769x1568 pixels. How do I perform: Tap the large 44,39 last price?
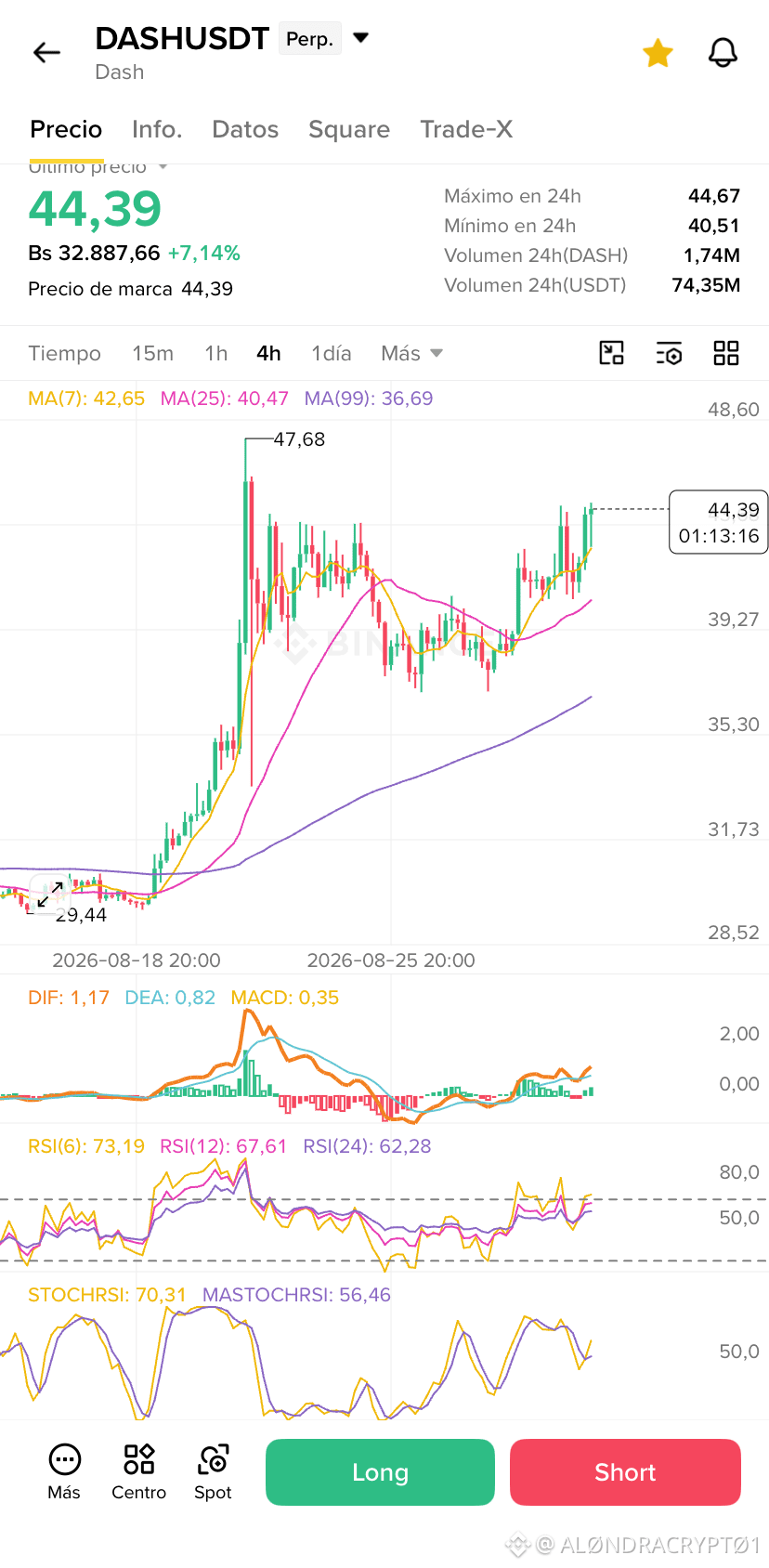point(95,208)
